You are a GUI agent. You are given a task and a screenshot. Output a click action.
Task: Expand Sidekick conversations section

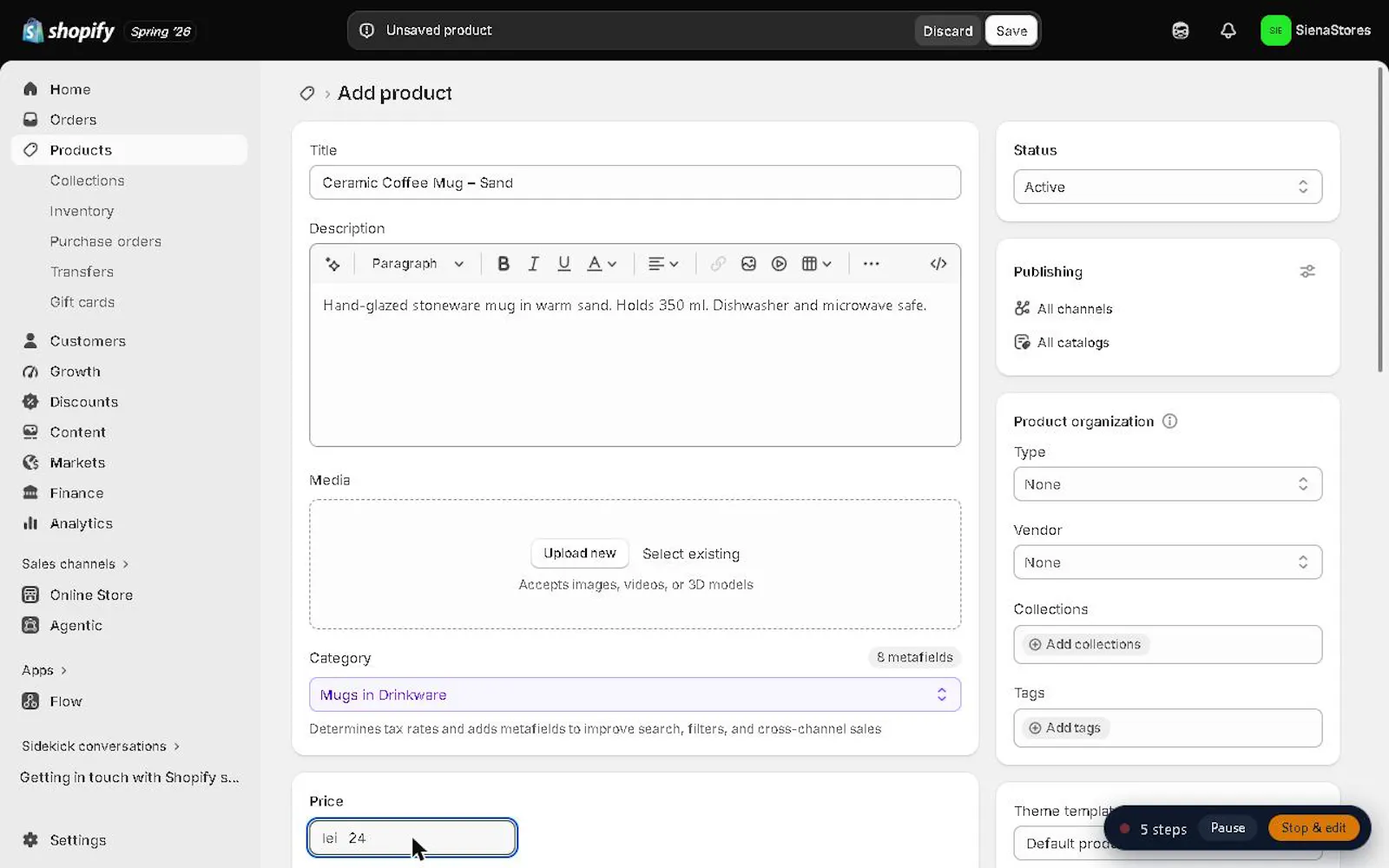click(101, 746)
